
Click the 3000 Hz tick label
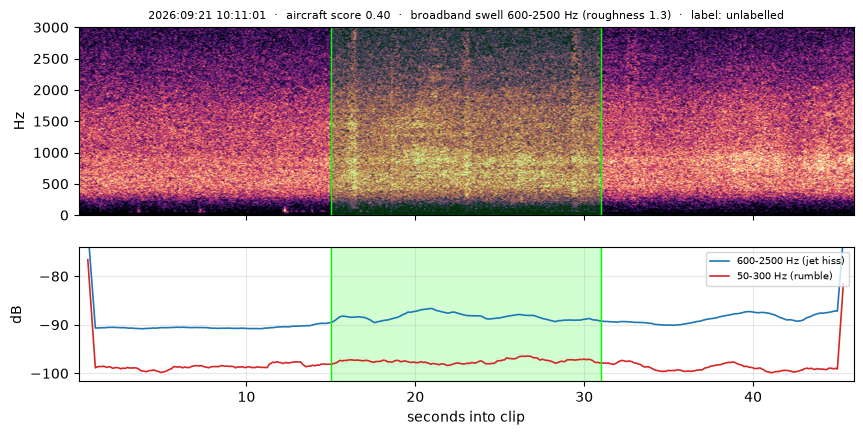click(x=52, y=28)
